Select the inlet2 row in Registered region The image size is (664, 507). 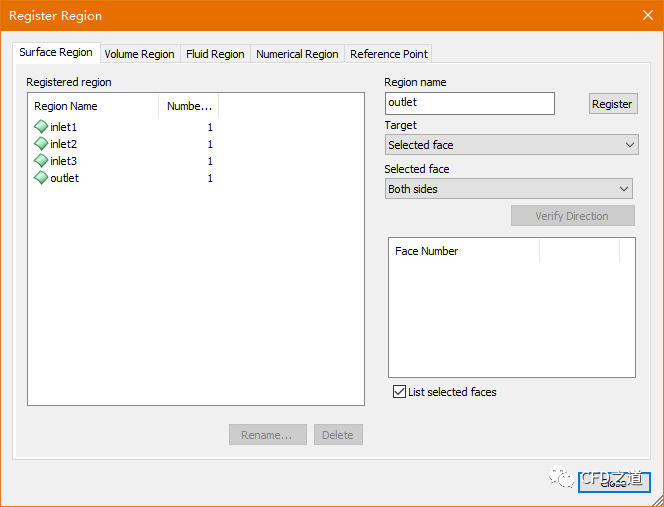64,144
